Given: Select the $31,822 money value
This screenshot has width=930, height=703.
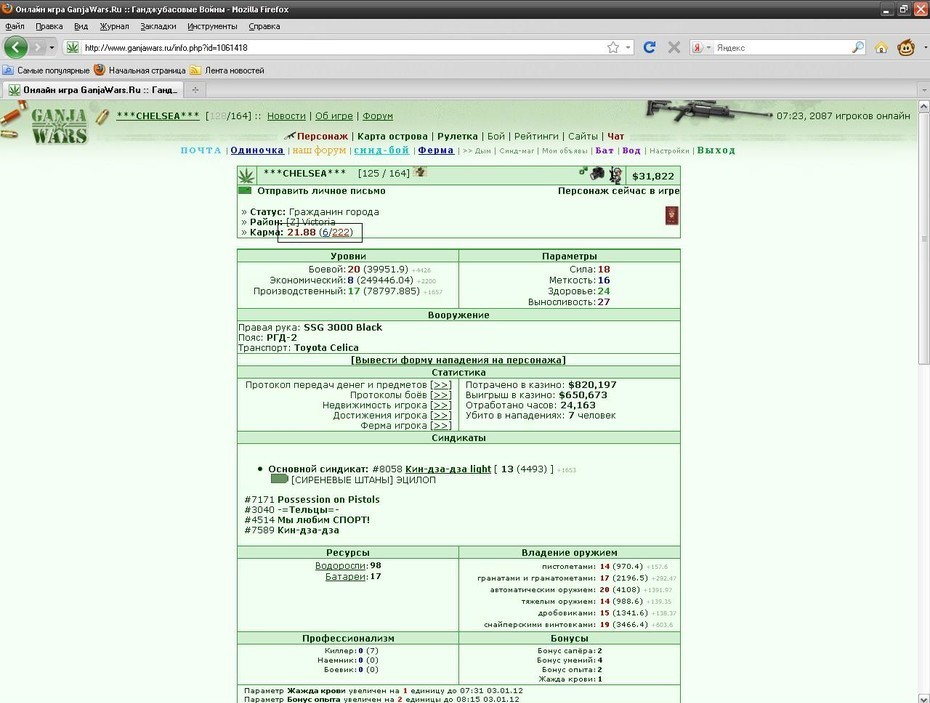Looking at the screenshot, I should 653,176.
